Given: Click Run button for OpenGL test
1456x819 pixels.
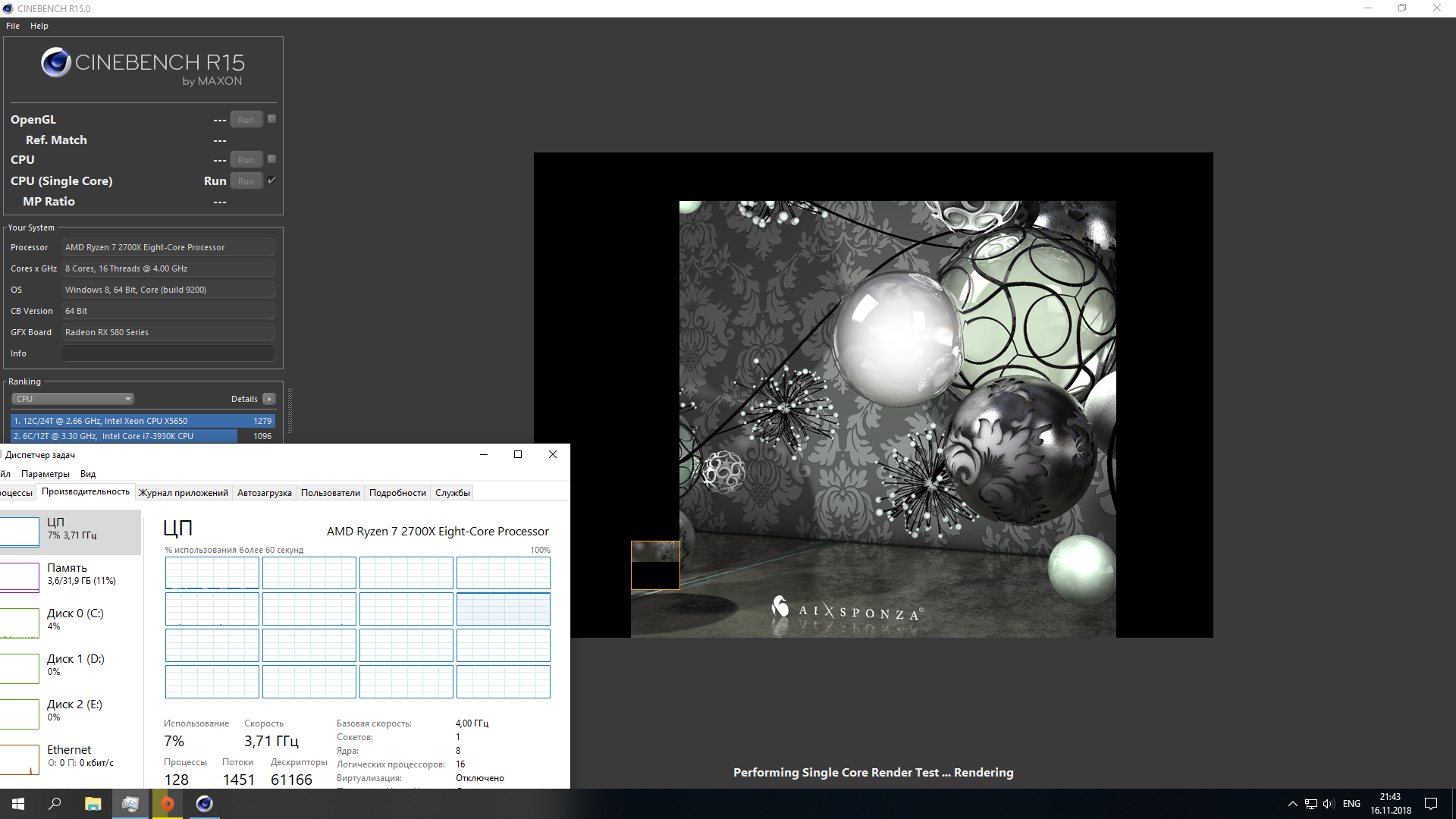Looking at the screenshot, I should (x=246, y=120).
